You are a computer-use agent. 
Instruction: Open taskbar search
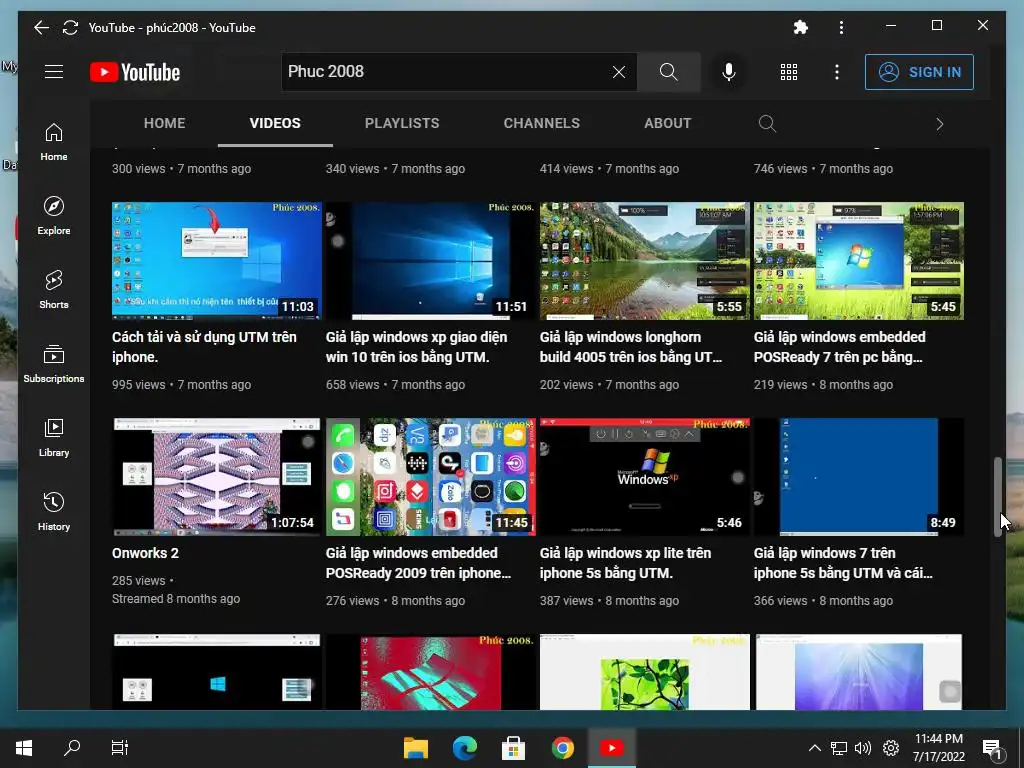(x=72, y=748)
